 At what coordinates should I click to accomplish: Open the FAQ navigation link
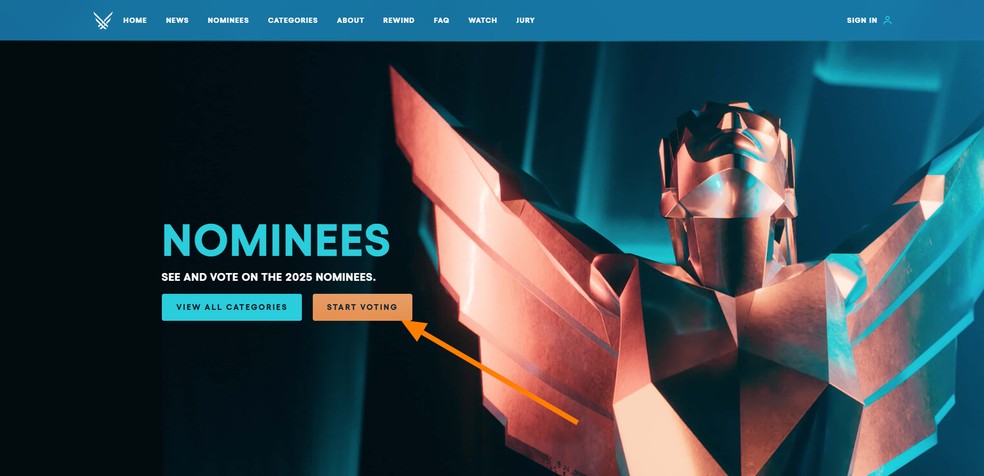441,21
